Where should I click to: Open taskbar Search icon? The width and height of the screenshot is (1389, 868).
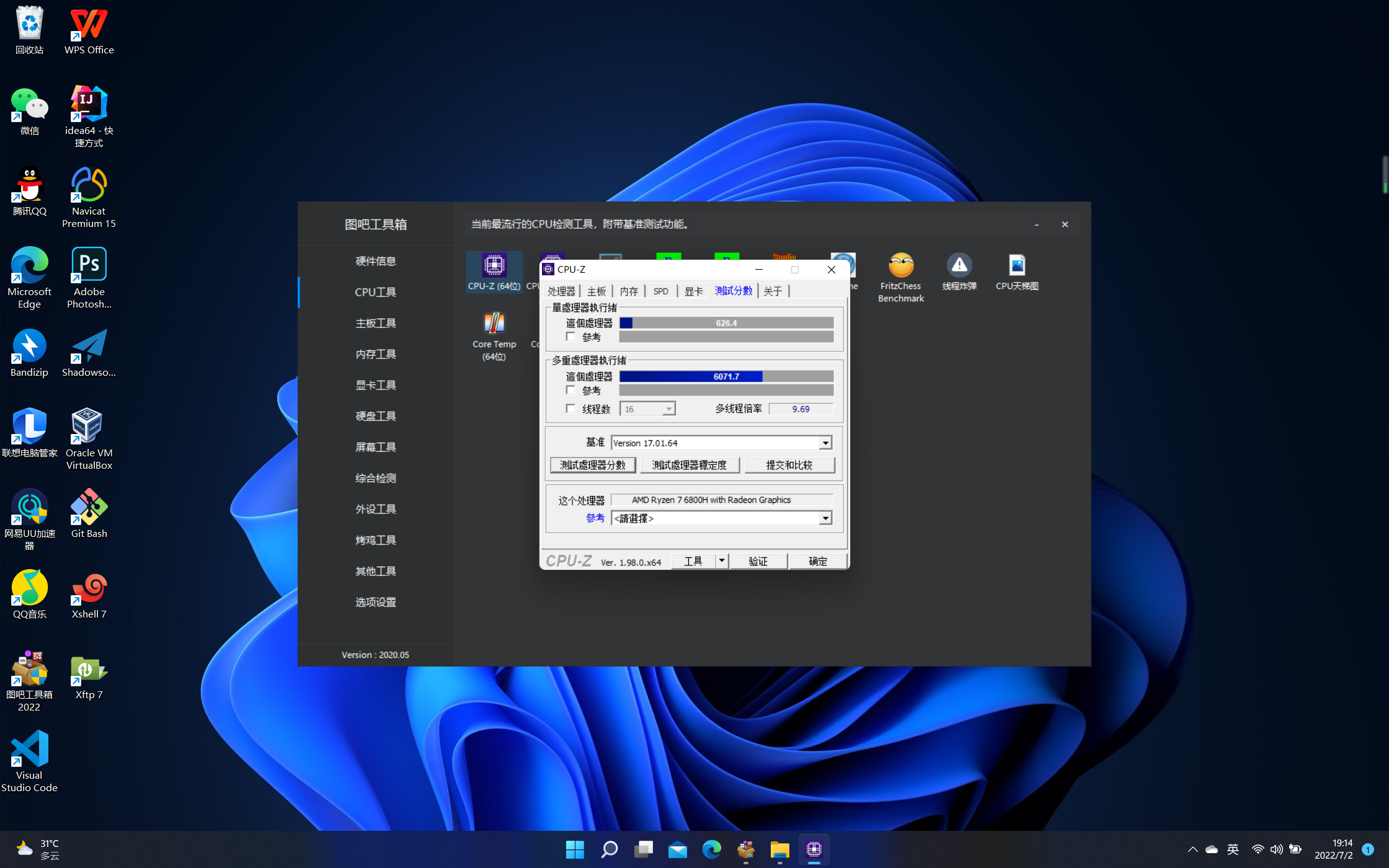(609, 849)
